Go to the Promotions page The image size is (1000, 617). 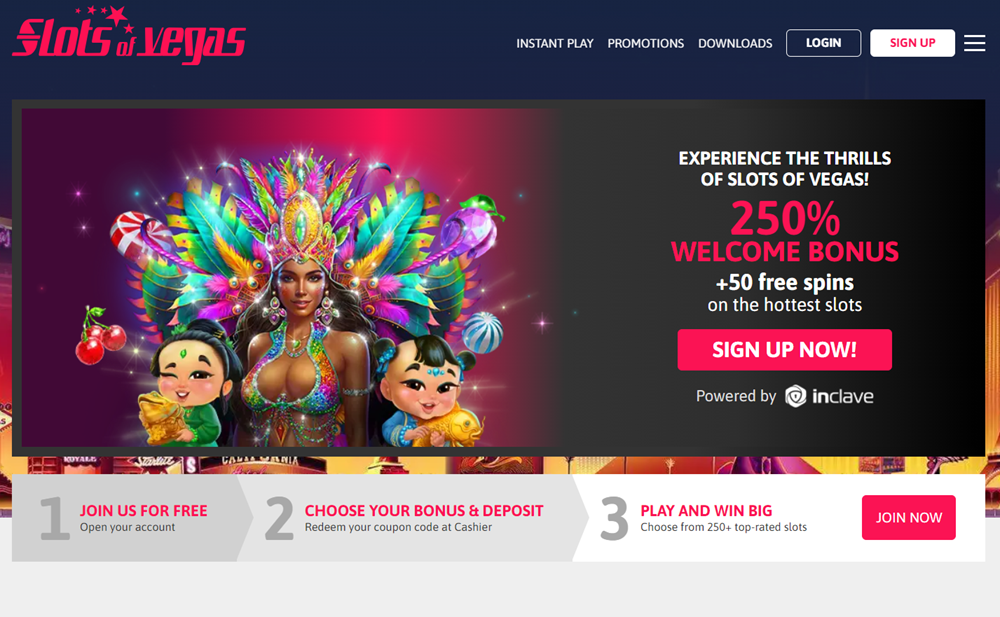pyautogui.click(x=645, y=43)
